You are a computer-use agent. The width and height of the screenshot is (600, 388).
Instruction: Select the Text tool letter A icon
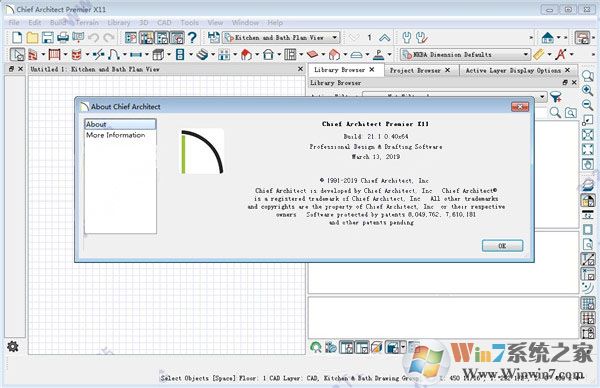coord(561,54)
